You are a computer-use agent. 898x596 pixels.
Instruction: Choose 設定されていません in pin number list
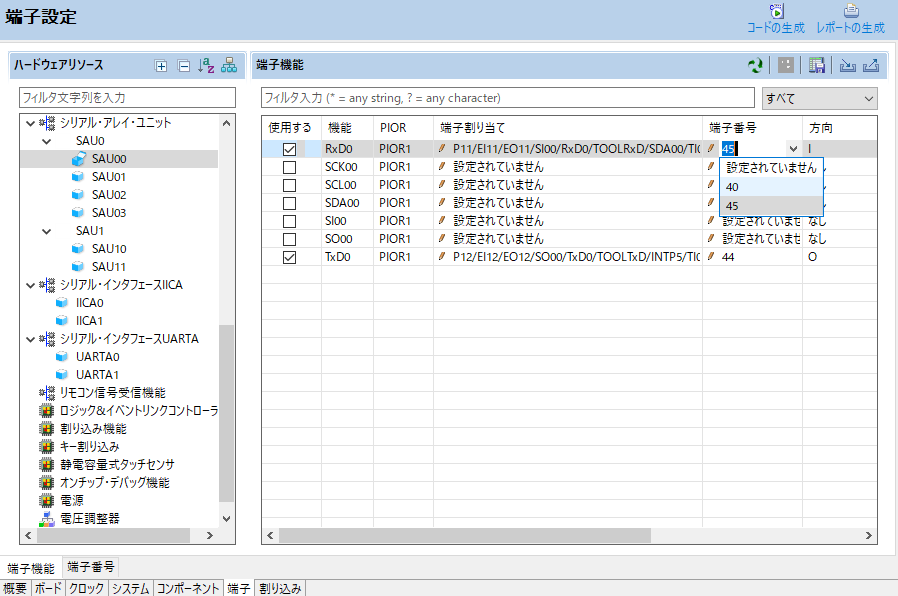pyautogui.click(x=770, y=168)
